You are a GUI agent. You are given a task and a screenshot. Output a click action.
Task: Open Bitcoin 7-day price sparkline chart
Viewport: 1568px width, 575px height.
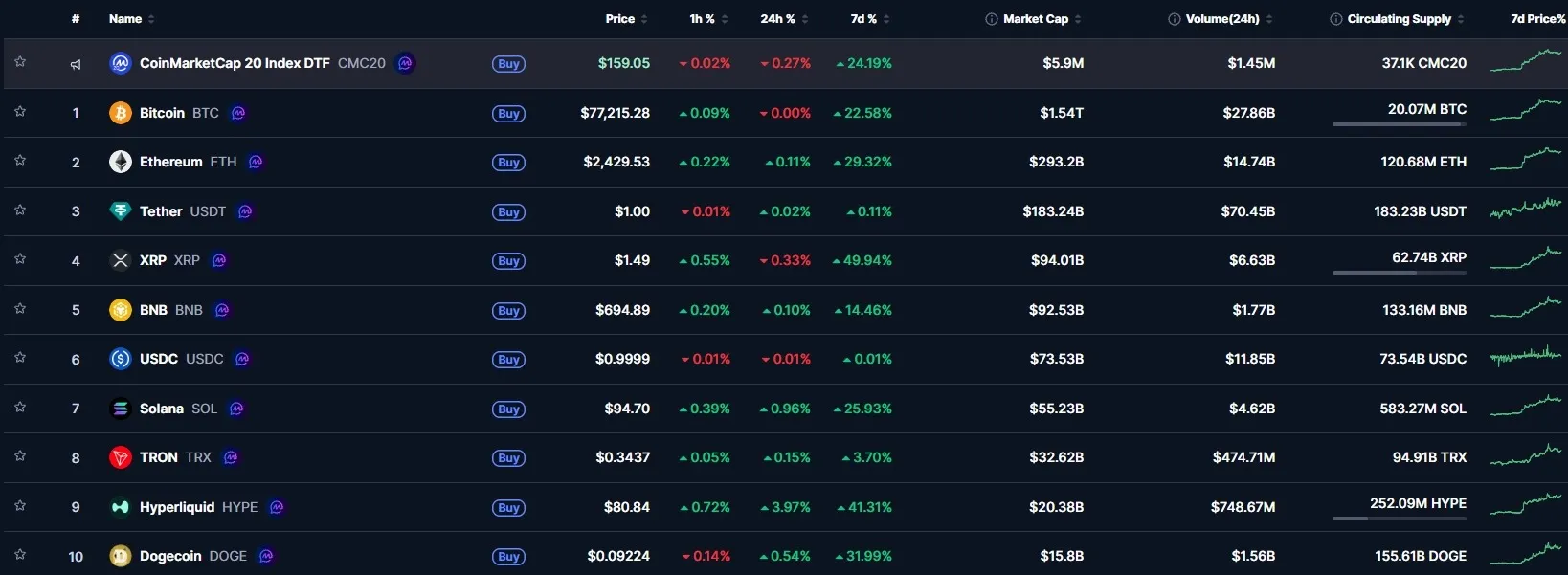(x=1526, y=110)
